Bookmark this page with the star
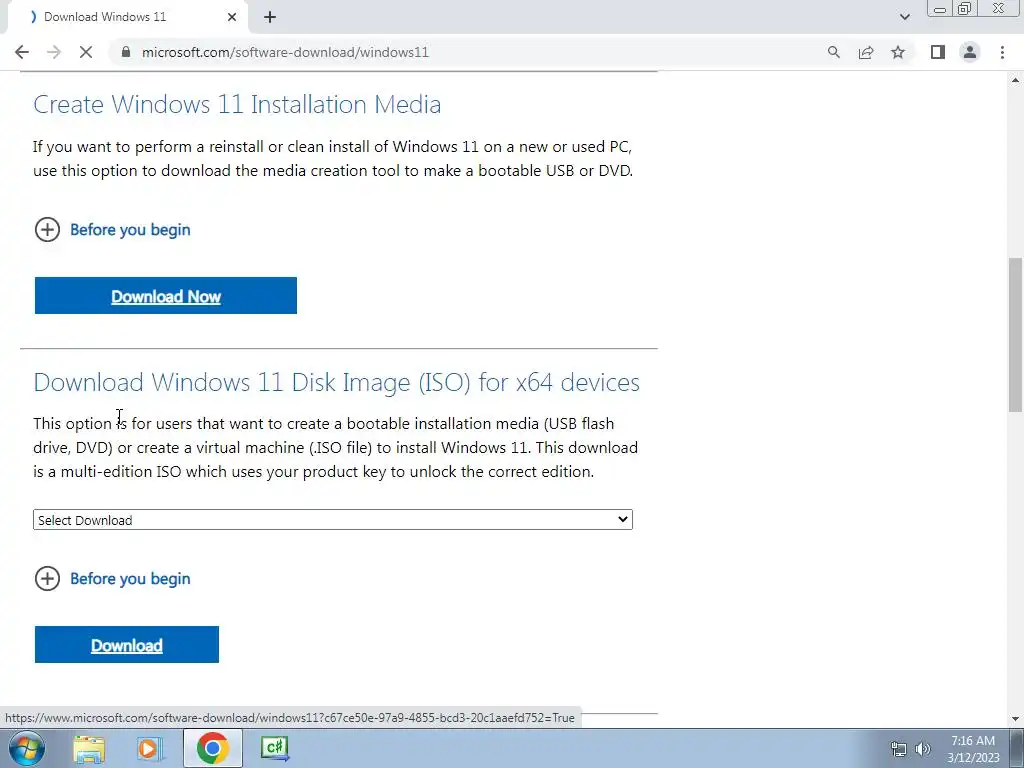The image size is (1024, 768). pyautogui.click(x=898, y=52)
